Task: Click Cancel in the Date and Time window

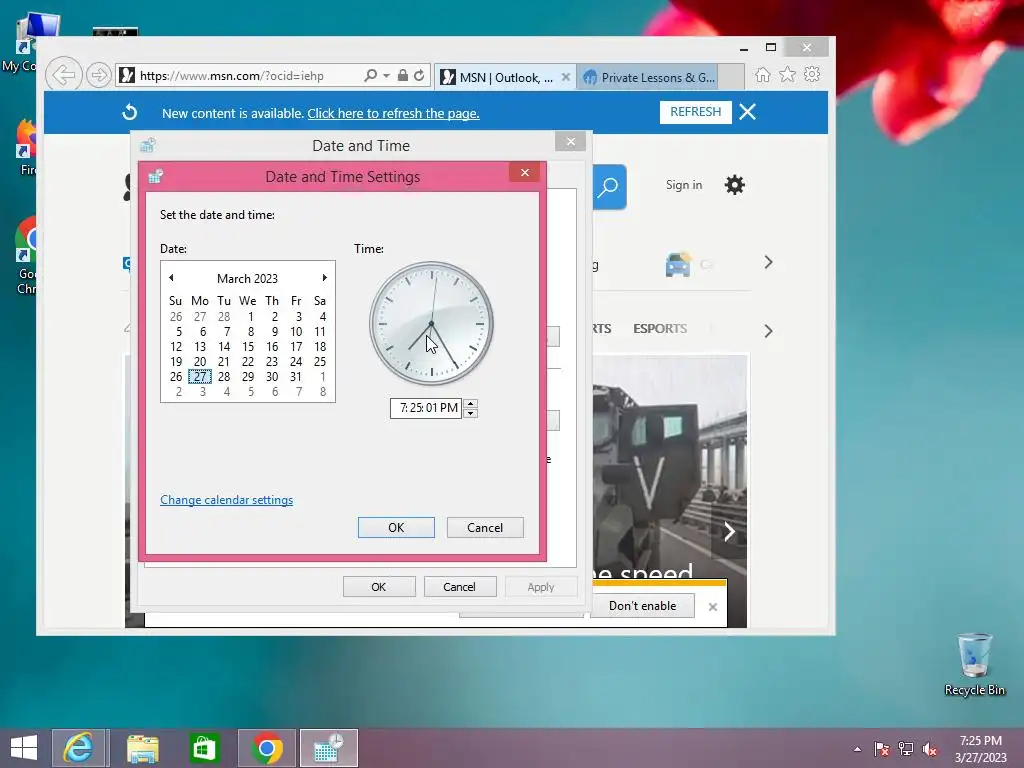Action: [460, 587]
